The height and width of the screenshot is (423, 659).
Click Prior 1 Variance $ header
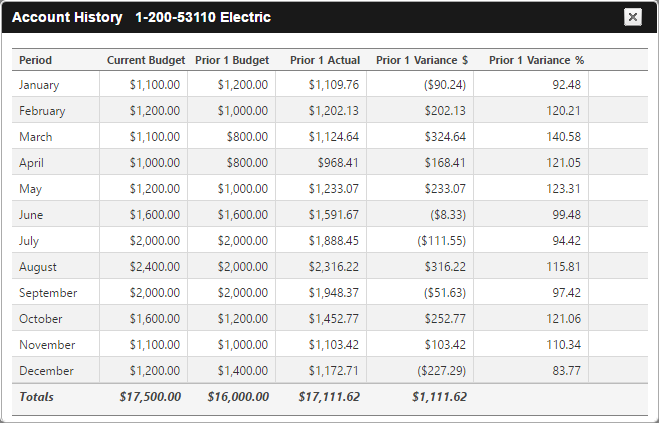click(x=422, y=60)
